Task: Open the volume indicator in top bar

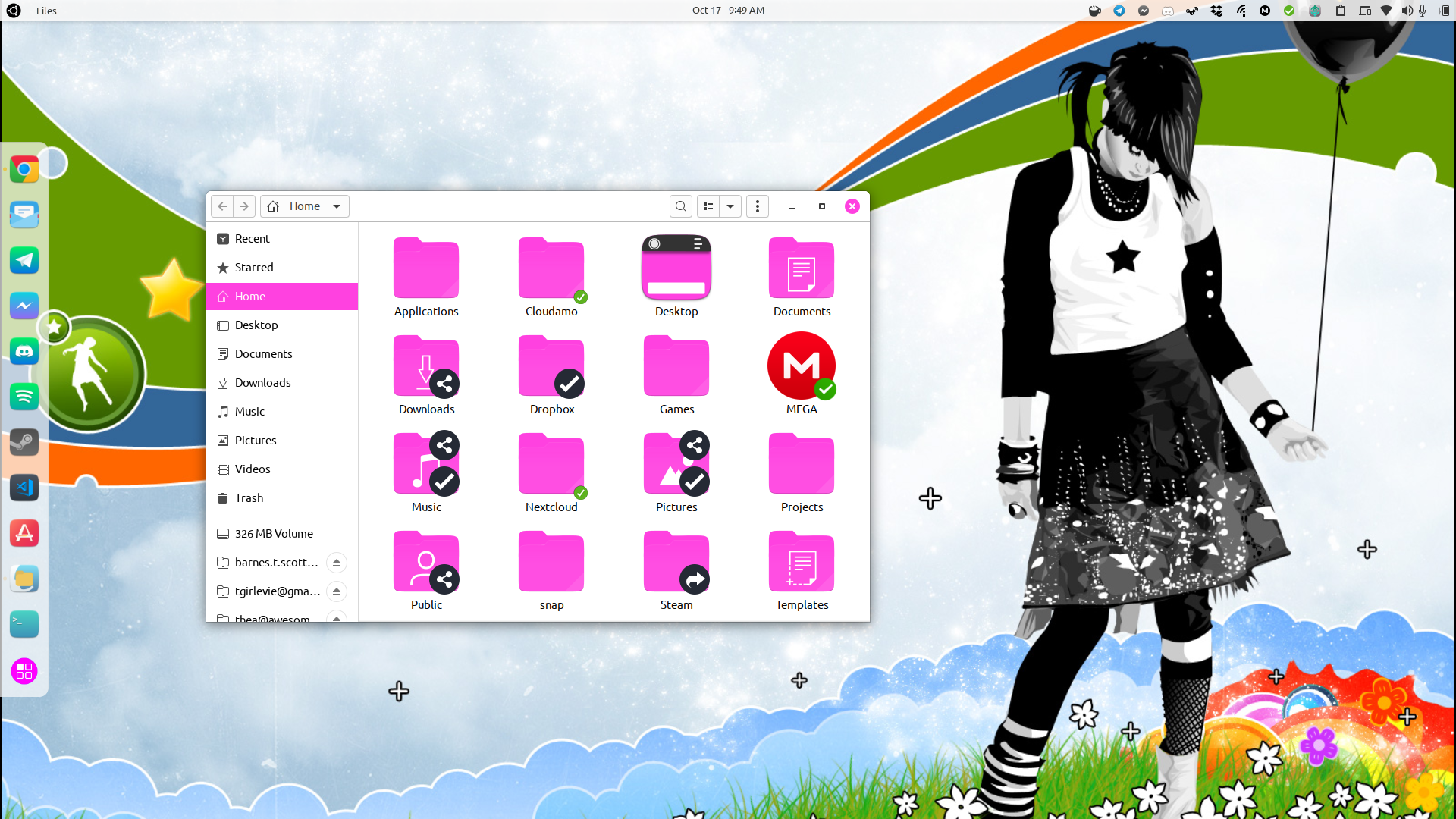Action: click(1406, 11)
